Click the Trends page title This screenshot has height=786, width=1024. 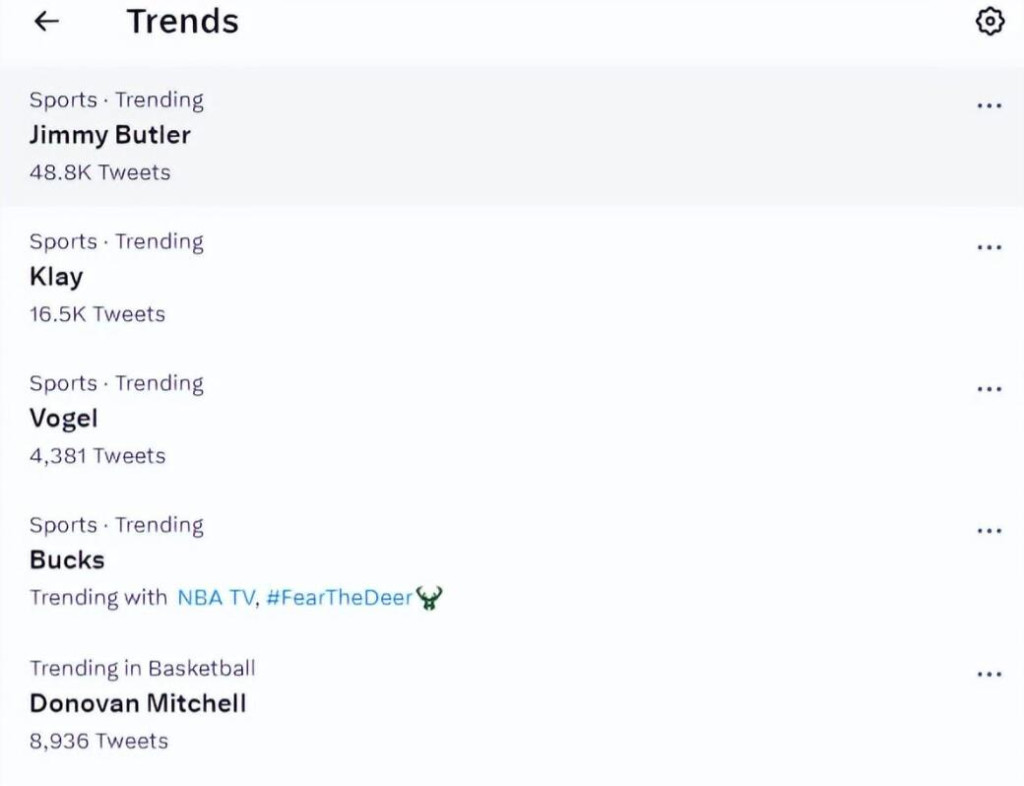point(182,22)
